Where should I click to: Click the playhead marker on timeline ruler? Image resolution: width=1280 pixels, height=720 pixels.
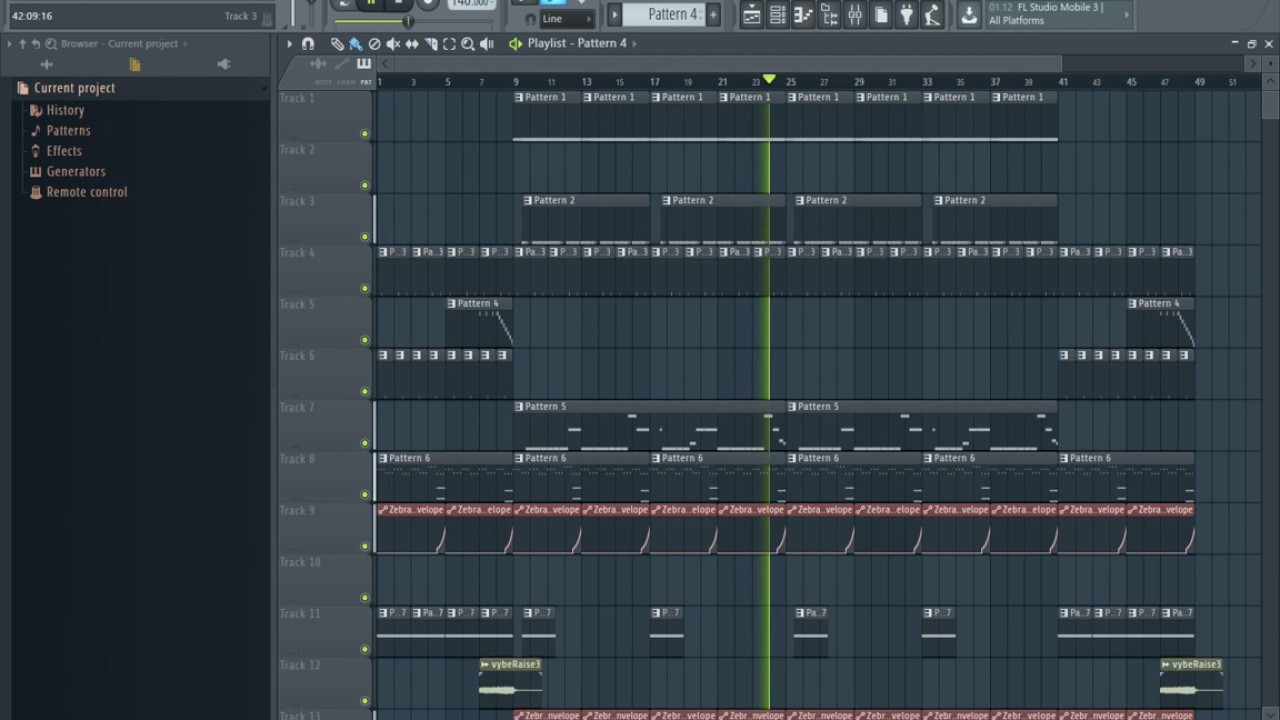pyautogui.click(x=769, y=79)
